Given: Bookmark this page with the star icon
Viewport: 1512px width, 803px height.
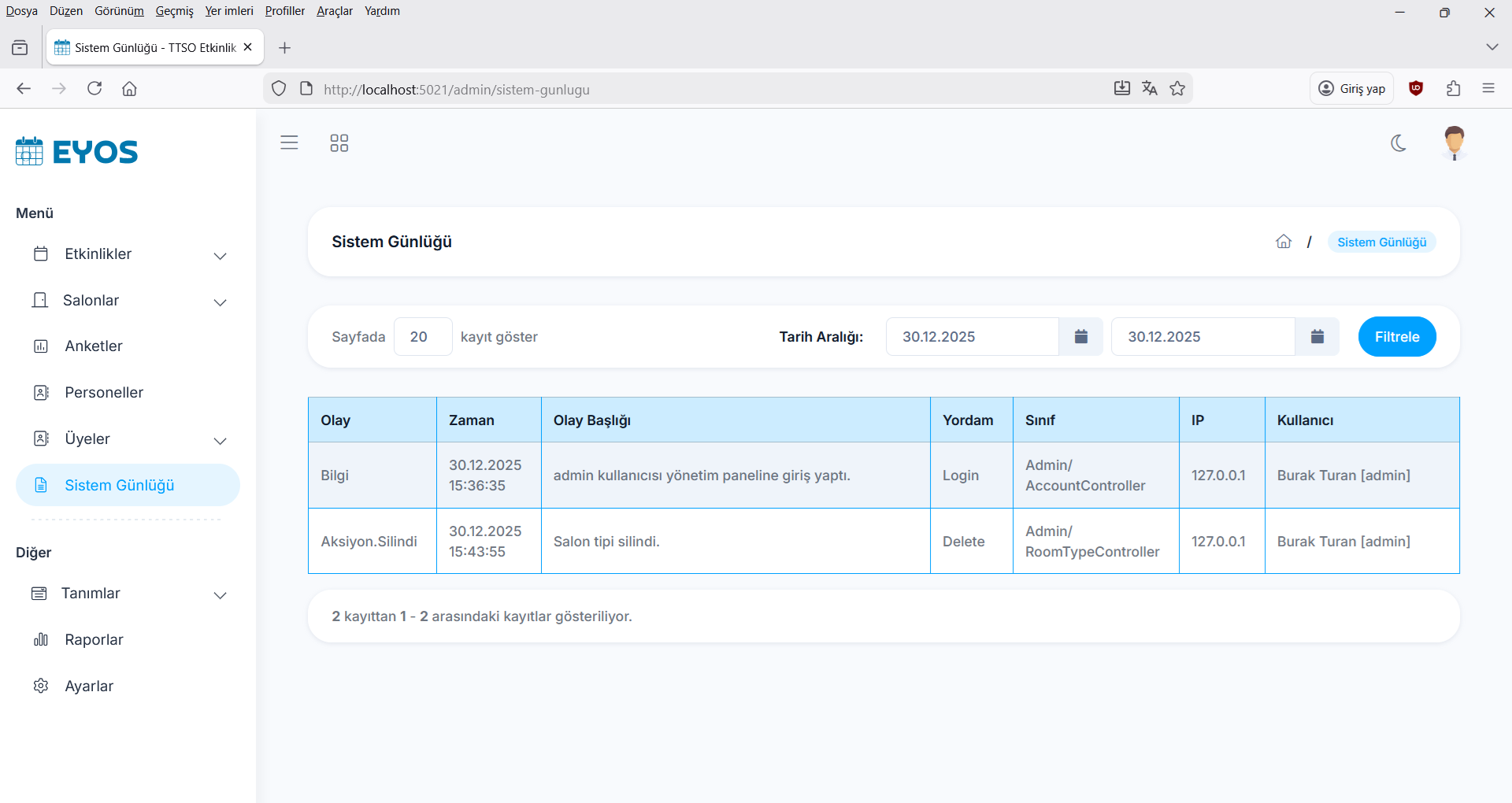Looking at the screenshot, I should (x=1177, y=89).
